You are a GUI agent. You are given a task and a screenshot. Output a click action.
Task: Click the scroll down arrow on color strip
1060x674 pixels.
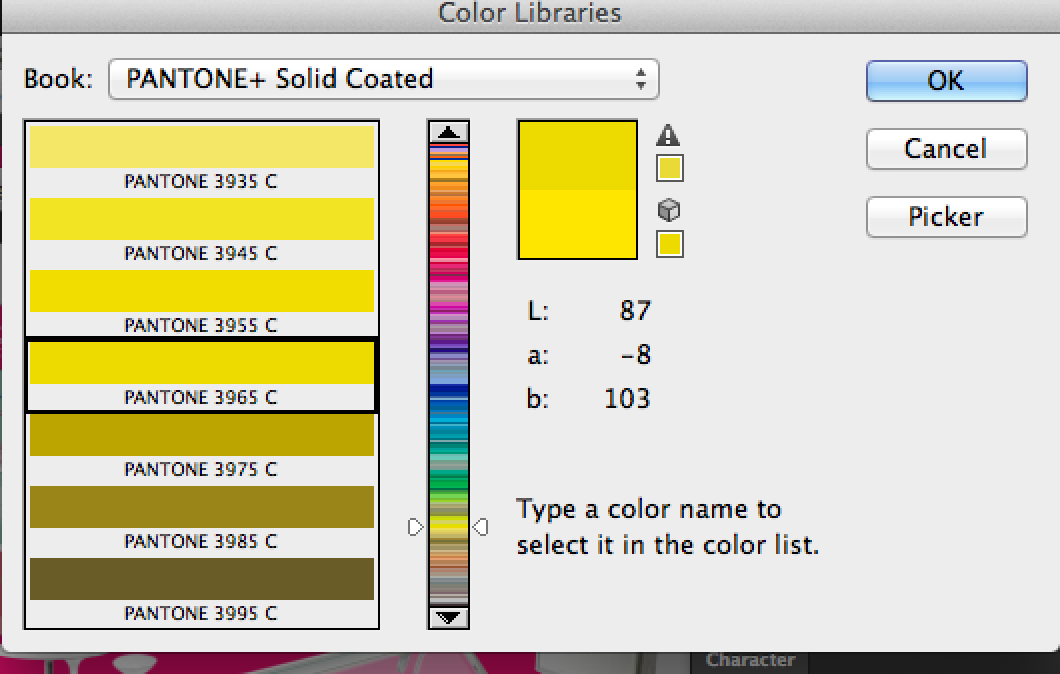tap(448, 617)
